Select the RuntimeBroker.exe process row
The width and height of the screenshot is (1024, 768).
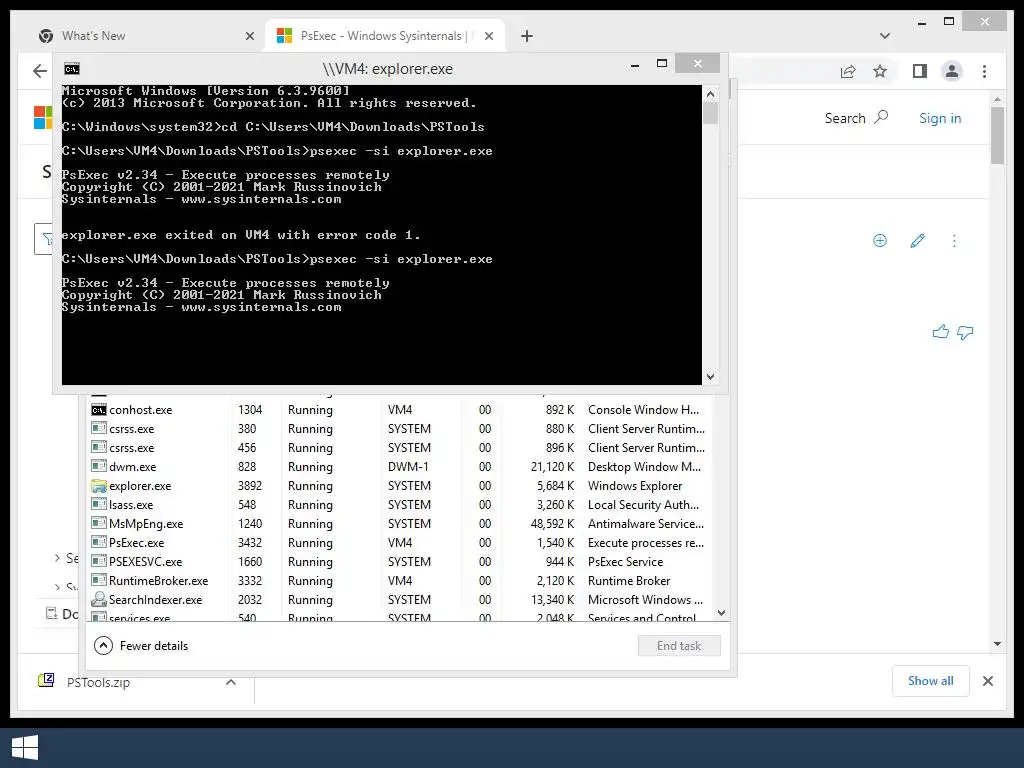[400, 580]
